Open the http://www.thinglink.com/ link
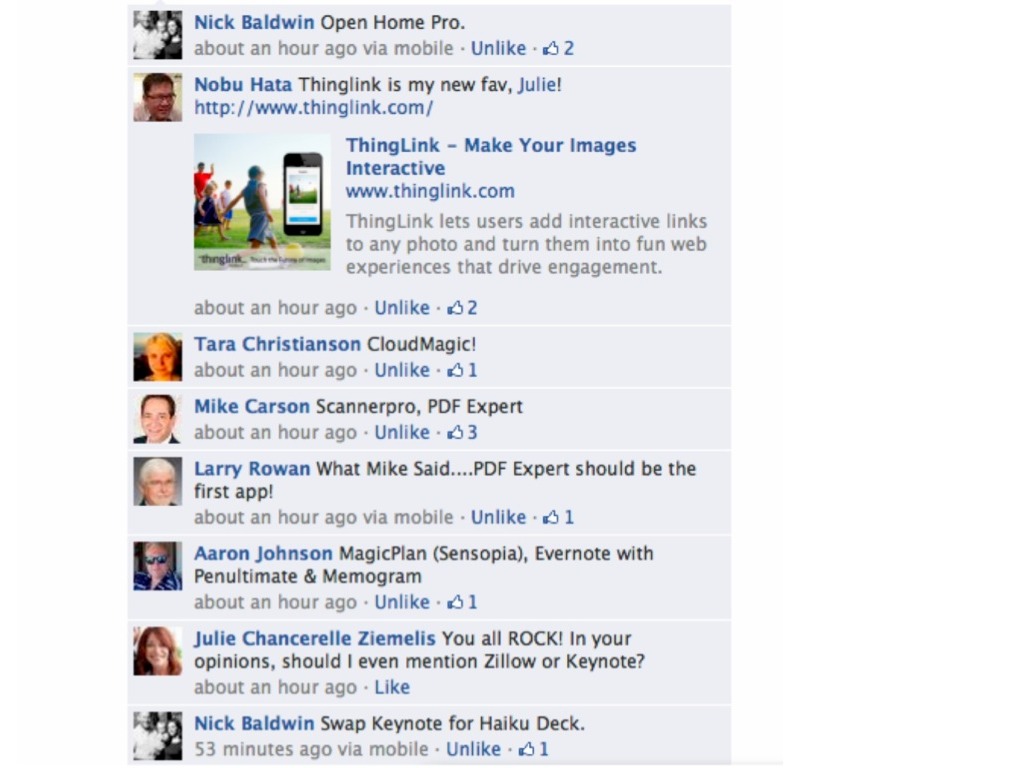This screenshot has height=768, width=1024. point(313,108)
